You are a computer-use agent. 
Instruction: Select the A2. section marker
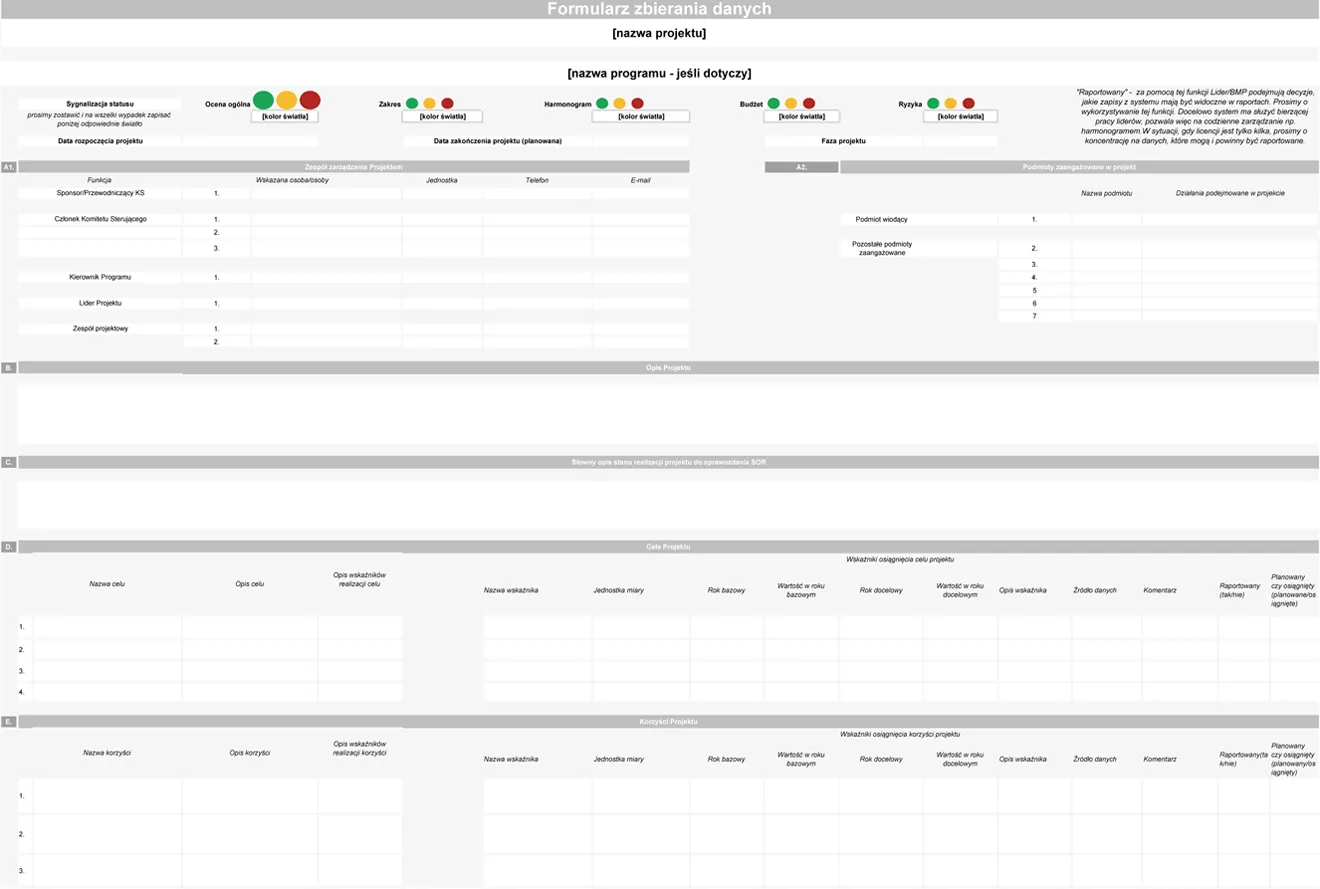(x=802, y=167)
